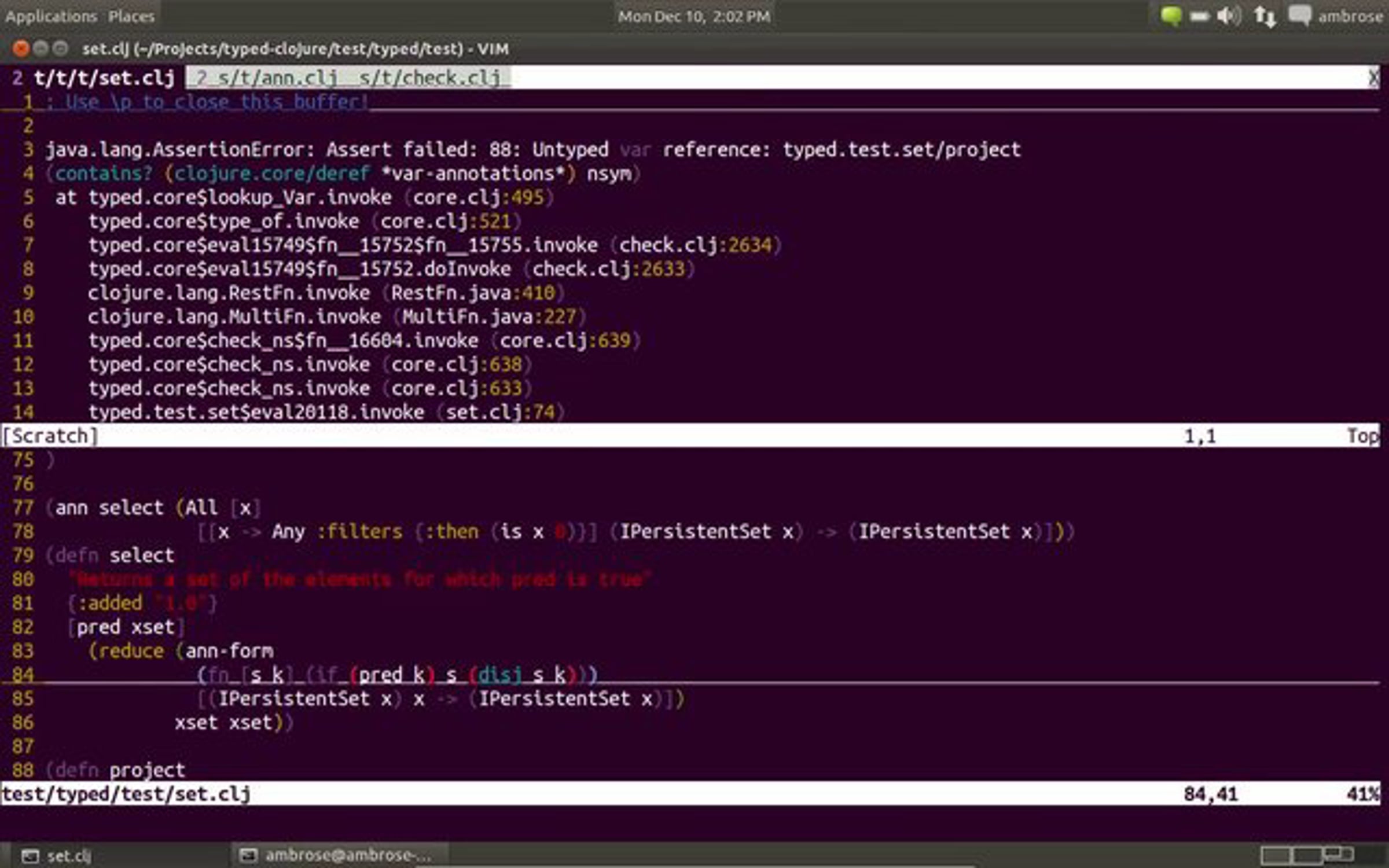Image resolution: width=1389 pixels, height=868 pixels.
Task: Click MultiFn.java:227 in the stack trace
Action: coord(489,317)
